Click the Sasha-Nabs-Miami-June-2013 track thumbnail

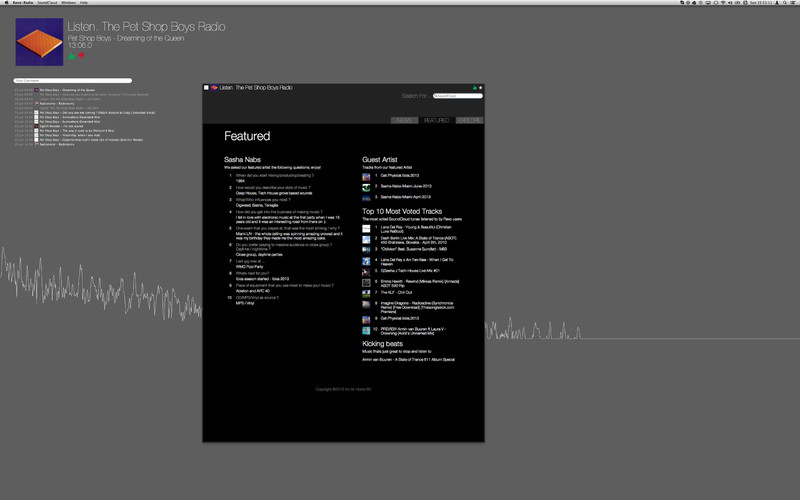click(366, 188)
